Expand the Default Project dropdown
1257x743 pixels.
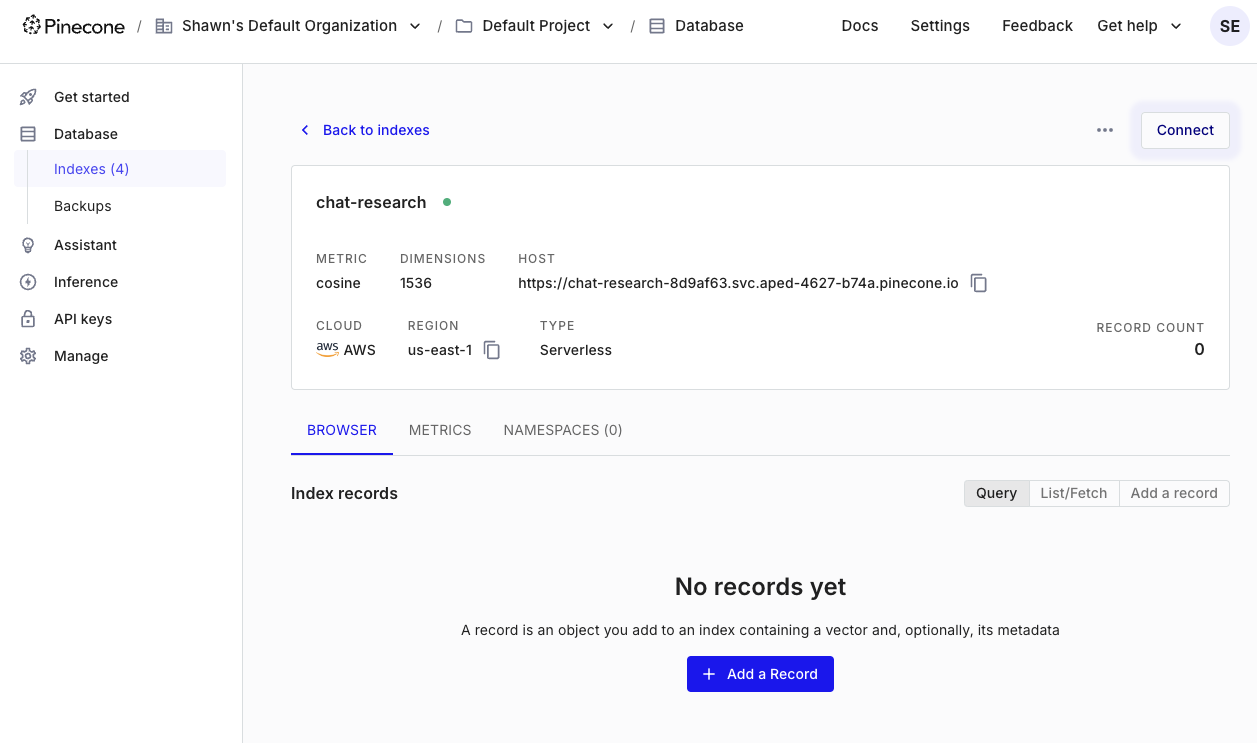608,26
